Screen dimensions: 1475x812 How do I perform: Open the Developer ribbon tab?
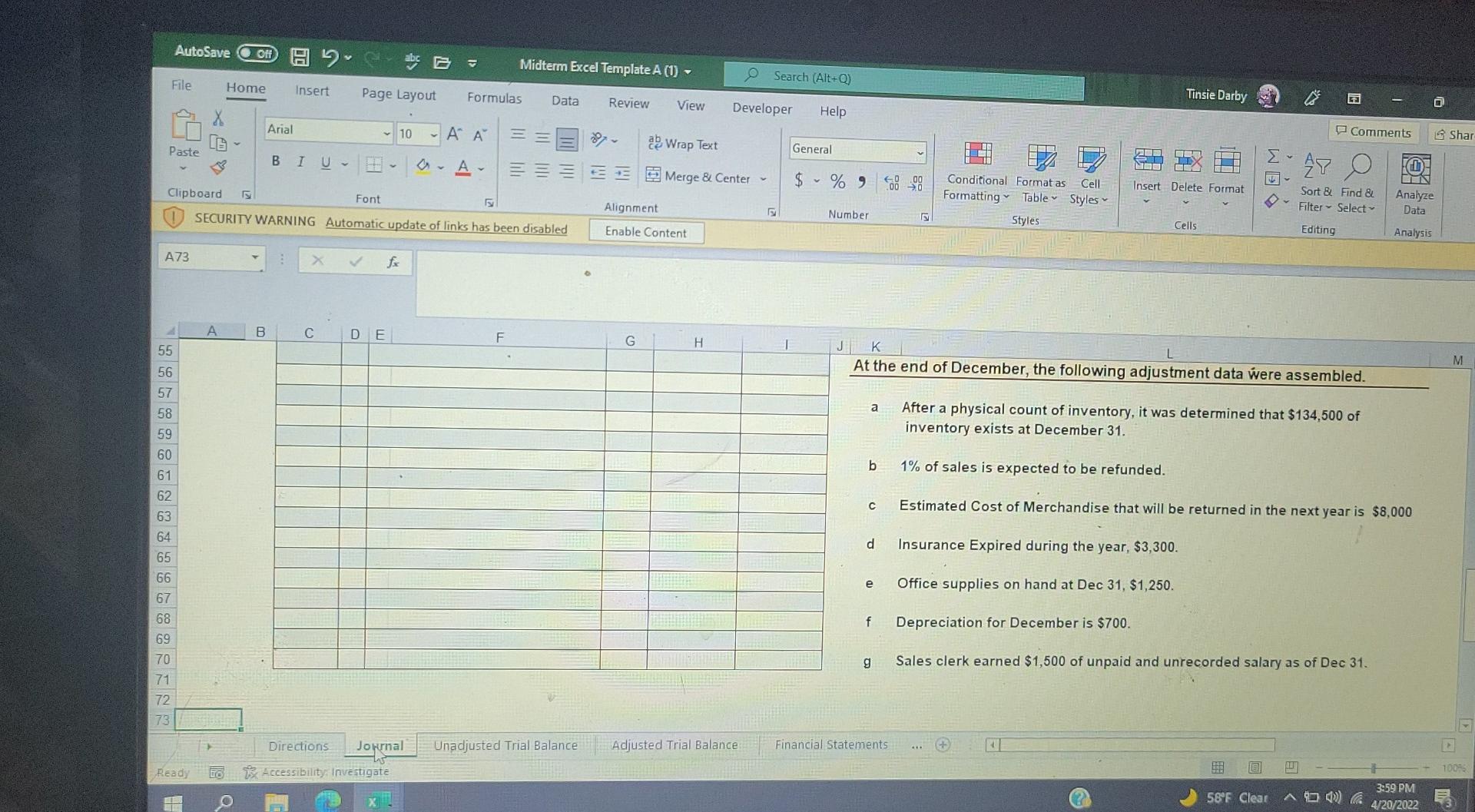761,108
